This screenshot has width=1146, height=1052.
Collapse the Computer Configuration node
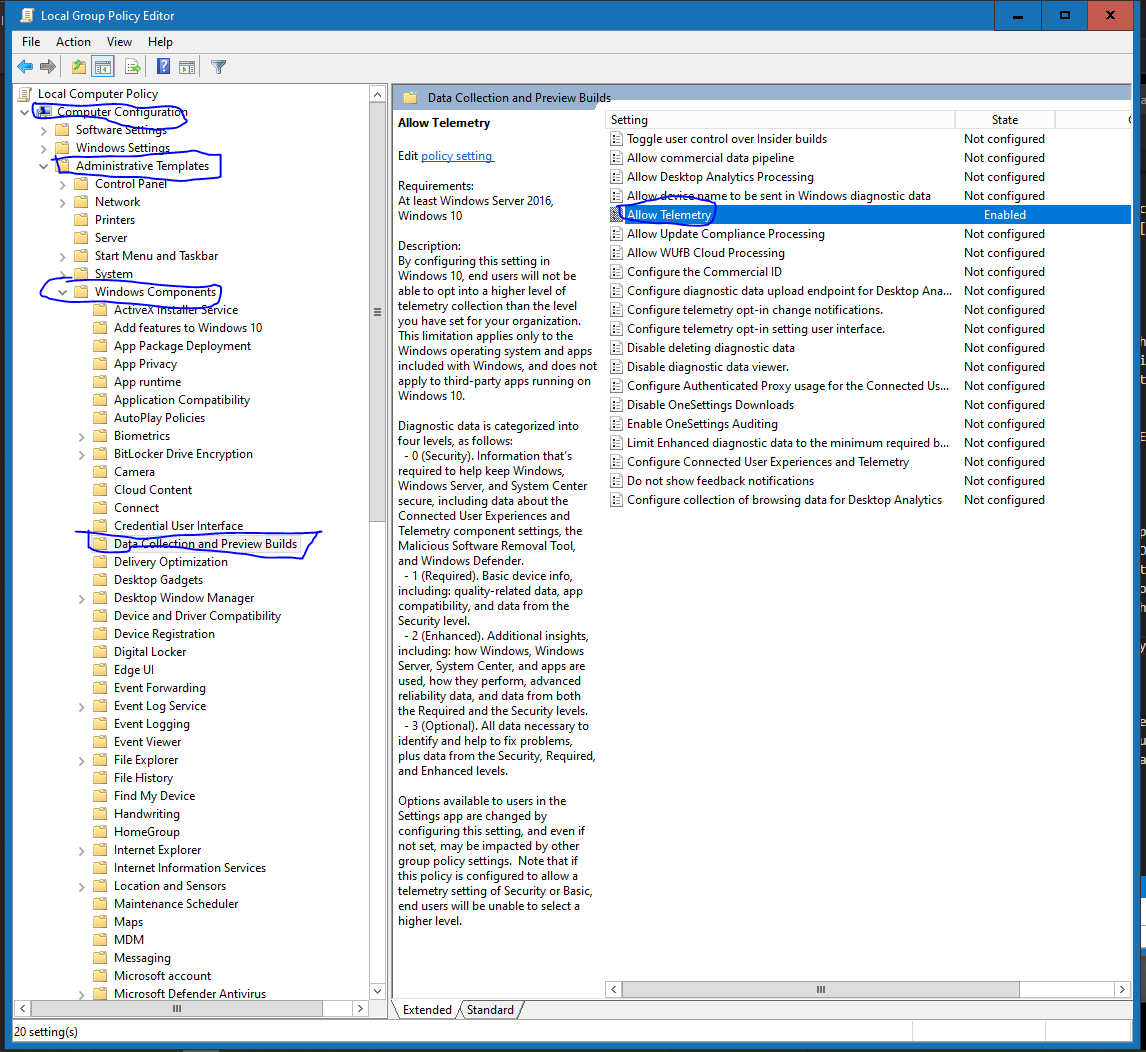[x=25, y=112]
